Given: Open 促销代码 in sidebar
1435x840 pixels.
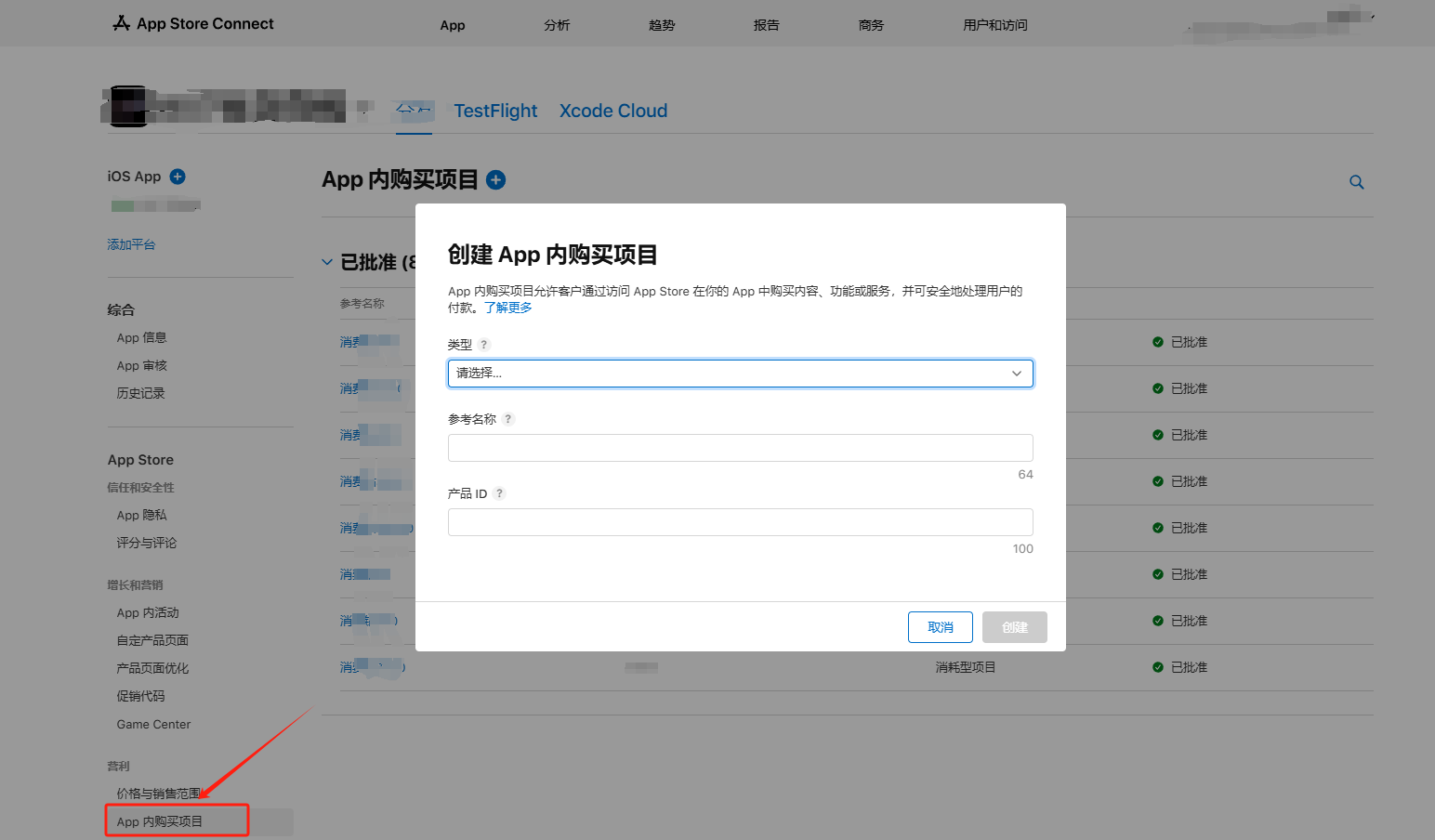Looking at the screenshot, I should click(140, 696).
